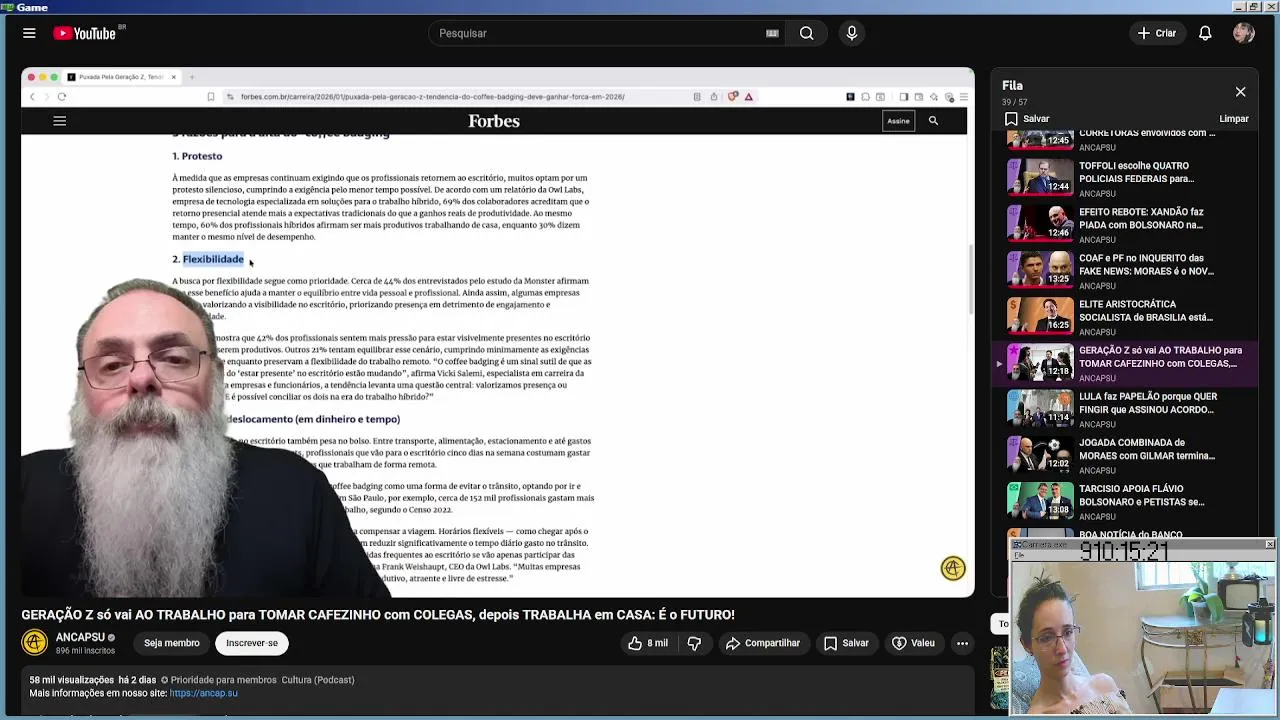Select queue item COAF e PF no INQUERITO

click(x=1125, y=270)
